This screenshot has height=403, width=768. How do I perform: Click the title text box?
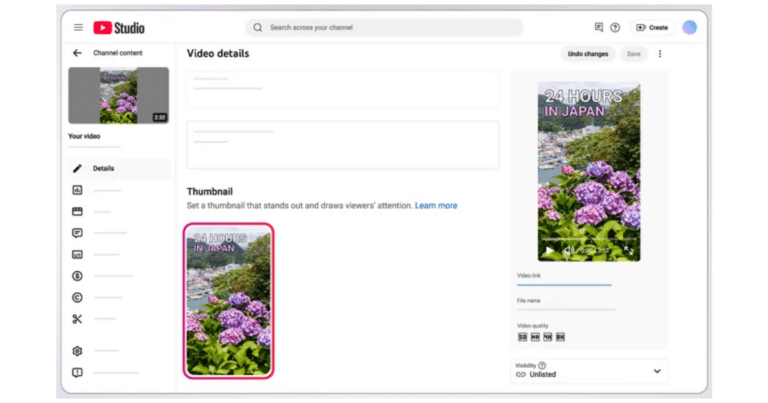click(343, 90)
